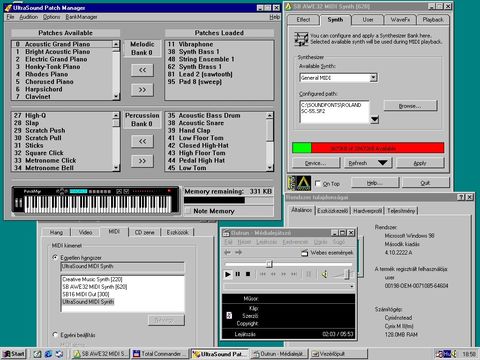The width and height of the screenshot is (480, 360).
Task: Select Egyéni beállítás radio option
Action: (55, 334)
